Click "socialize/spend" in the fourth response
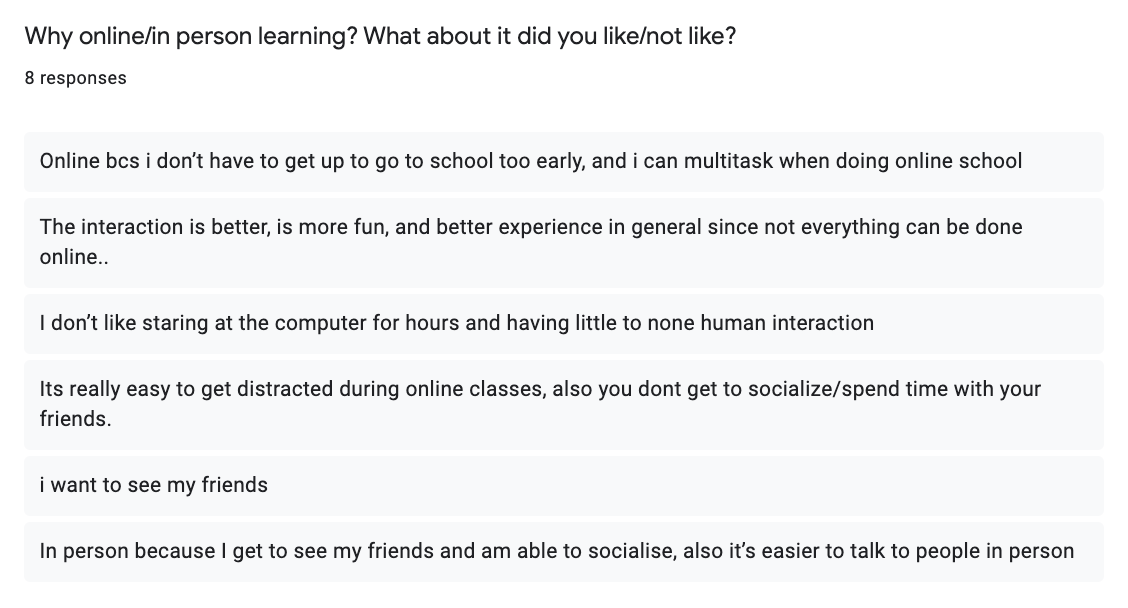 point(789,389)
